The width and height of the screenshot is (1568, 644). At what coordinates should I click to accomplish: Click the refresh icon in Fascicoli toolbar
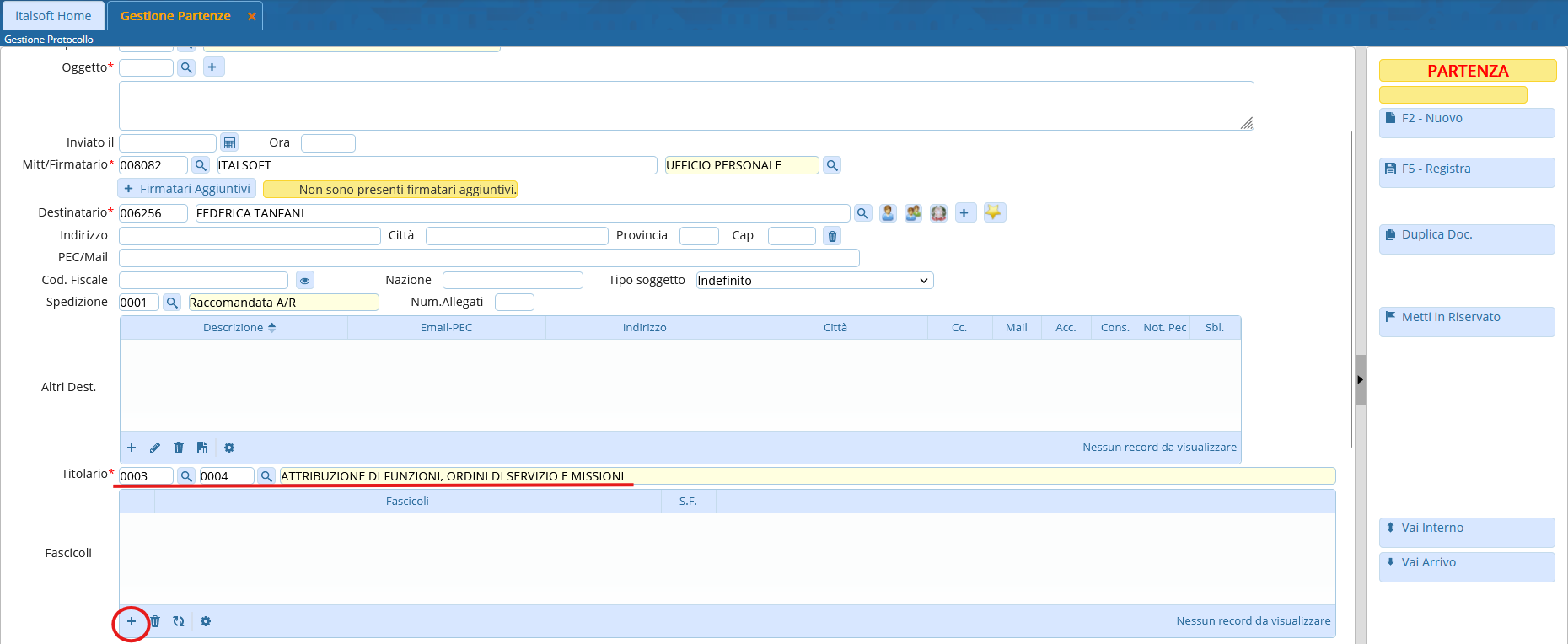pos(179,622)
